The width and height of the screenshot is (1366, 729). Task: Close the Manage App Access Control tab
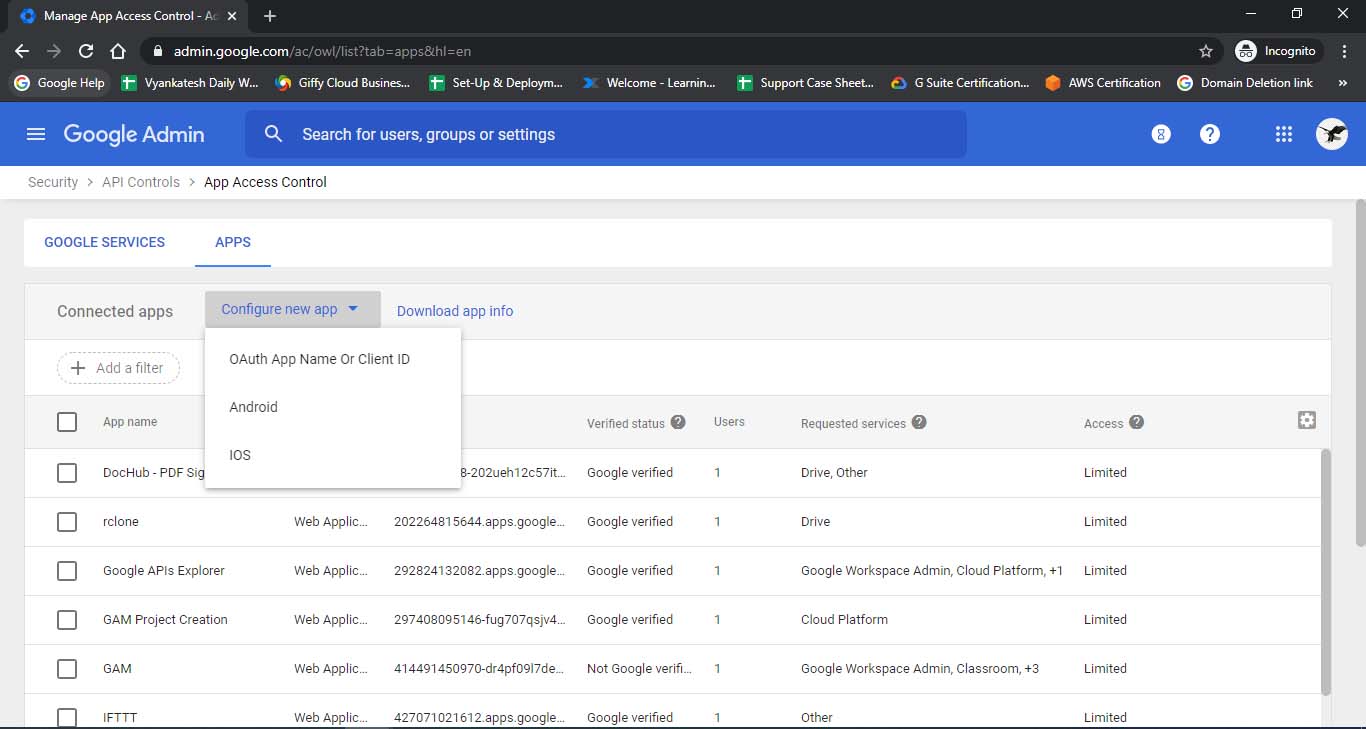click(232, 16)
